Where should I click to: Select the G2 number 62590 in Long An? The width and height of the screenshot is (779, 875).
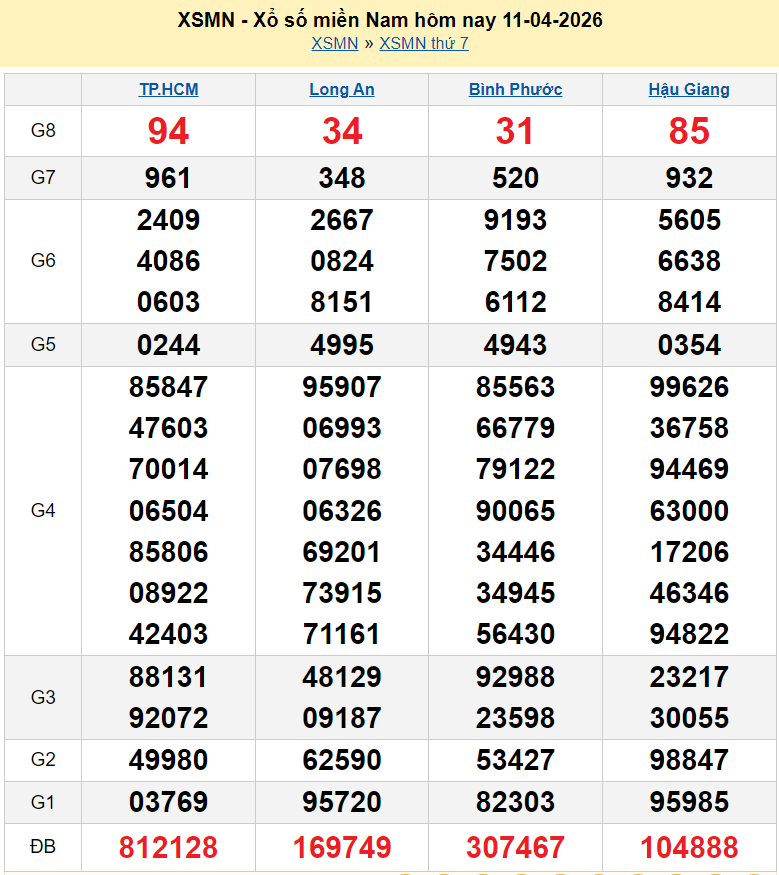coord(342,761)
